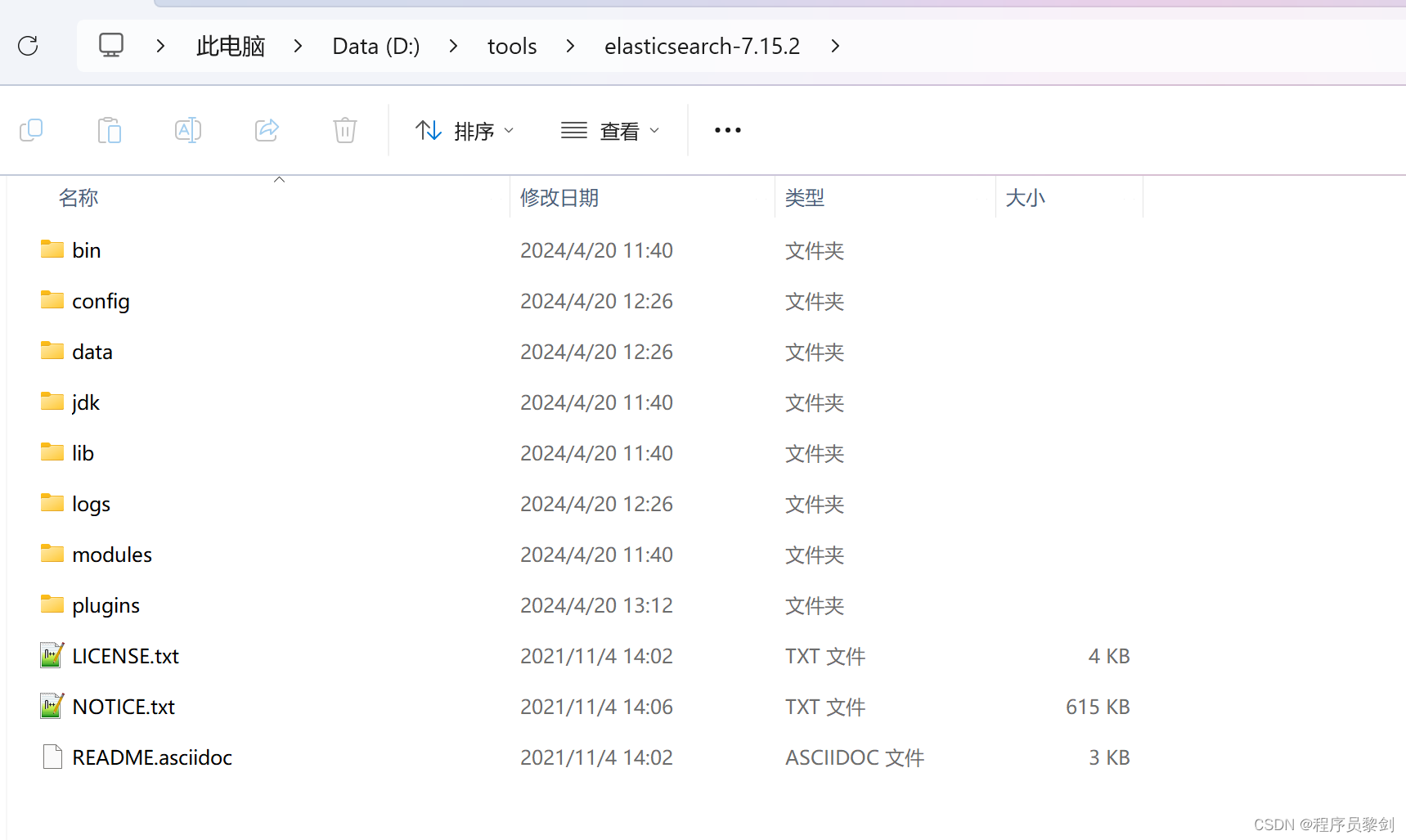Select LICENSE.txt
1406x840 pixels.
(125, 655)
